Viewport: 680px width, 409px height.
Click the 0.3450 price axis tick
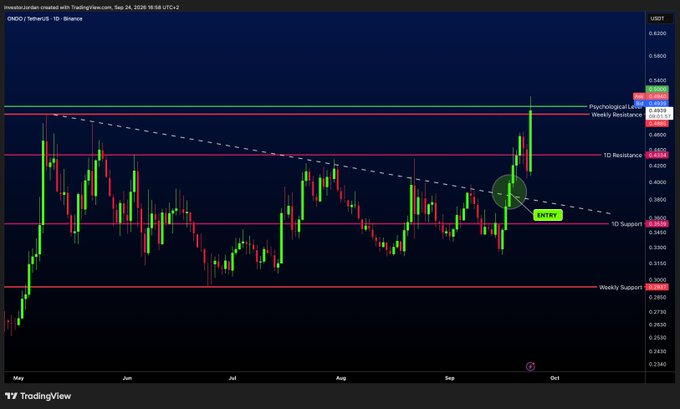(657, 232)
